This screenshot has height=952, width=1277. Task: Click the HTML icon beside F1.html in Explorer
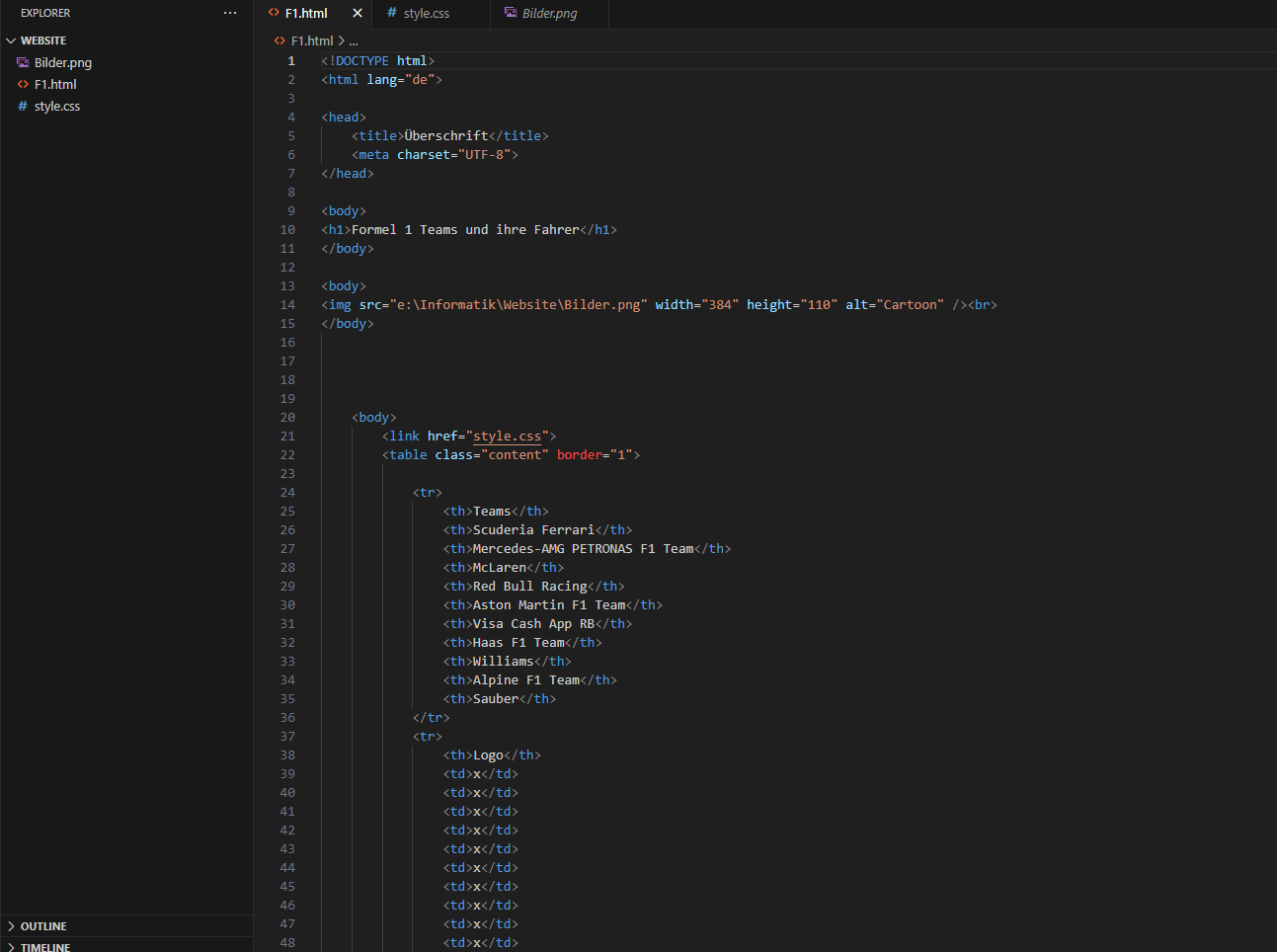(22, 84)
